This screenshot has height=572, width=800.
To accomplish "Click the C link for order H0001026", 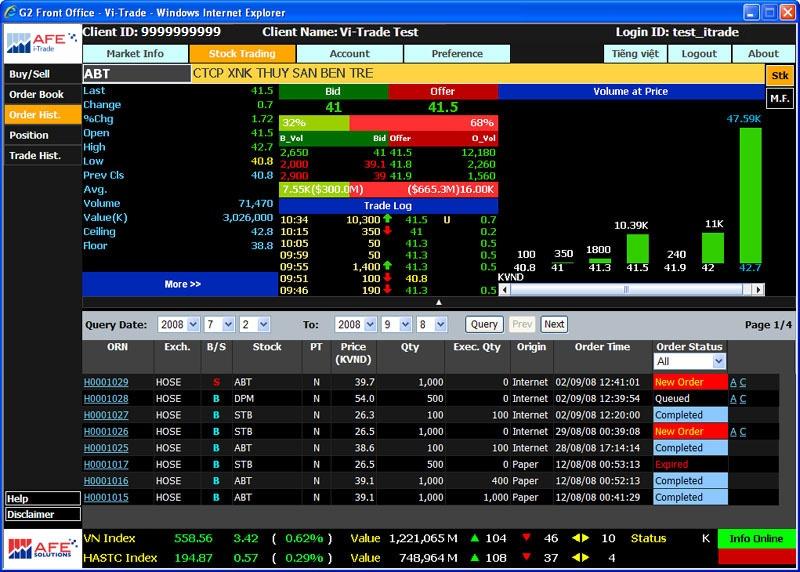I will 743,432.
